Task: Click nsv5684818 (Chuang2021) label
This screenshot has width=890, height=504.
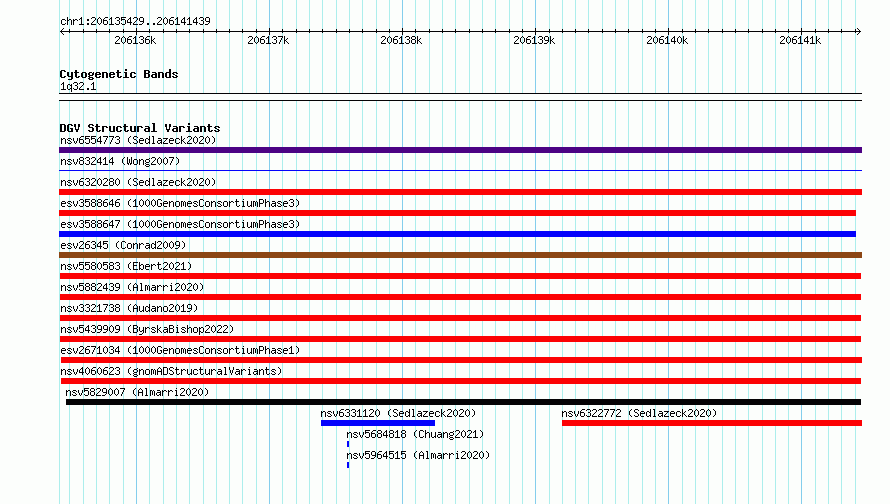Action: (x=415, y=434)
